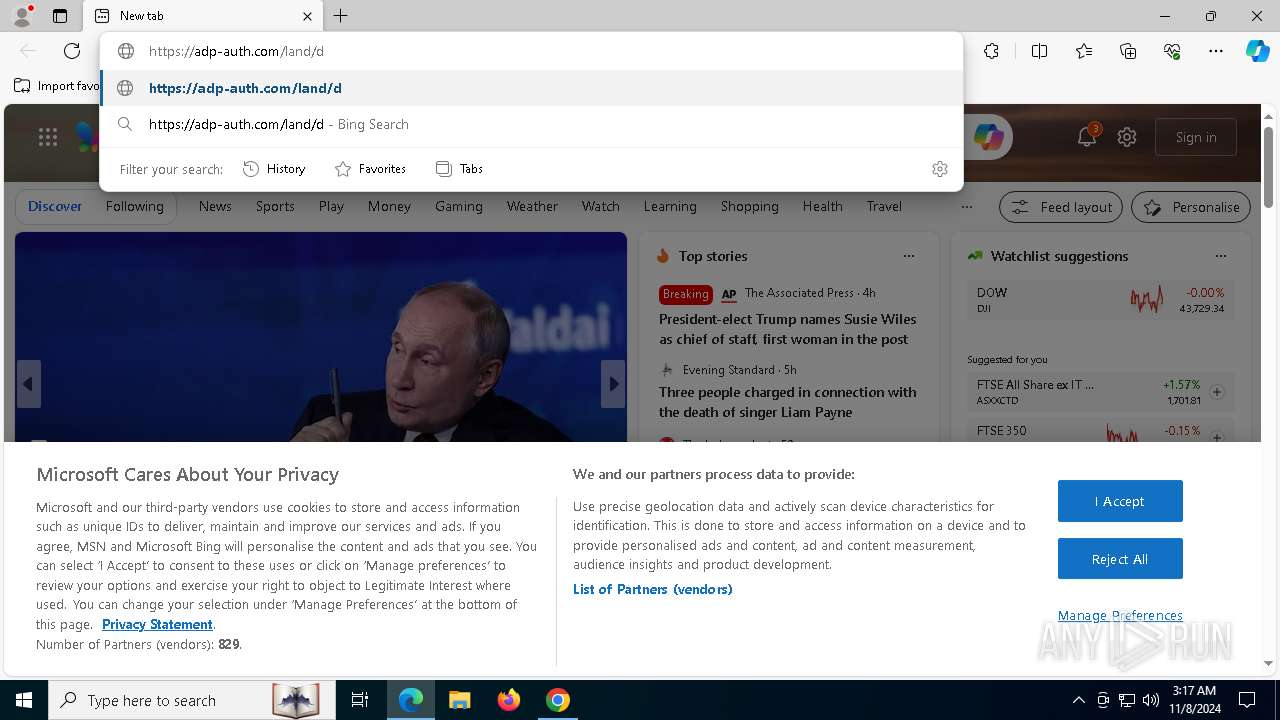Choose the Bing Search suggestion

pyautogui.click(x=531, y=124)
